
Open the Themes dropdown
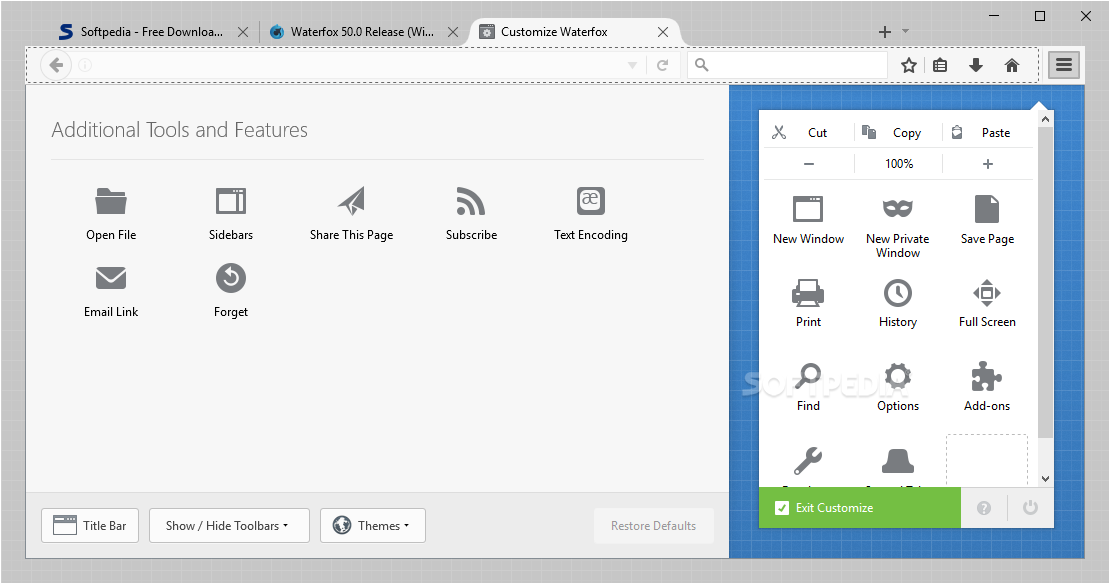(x=373, y=525)
